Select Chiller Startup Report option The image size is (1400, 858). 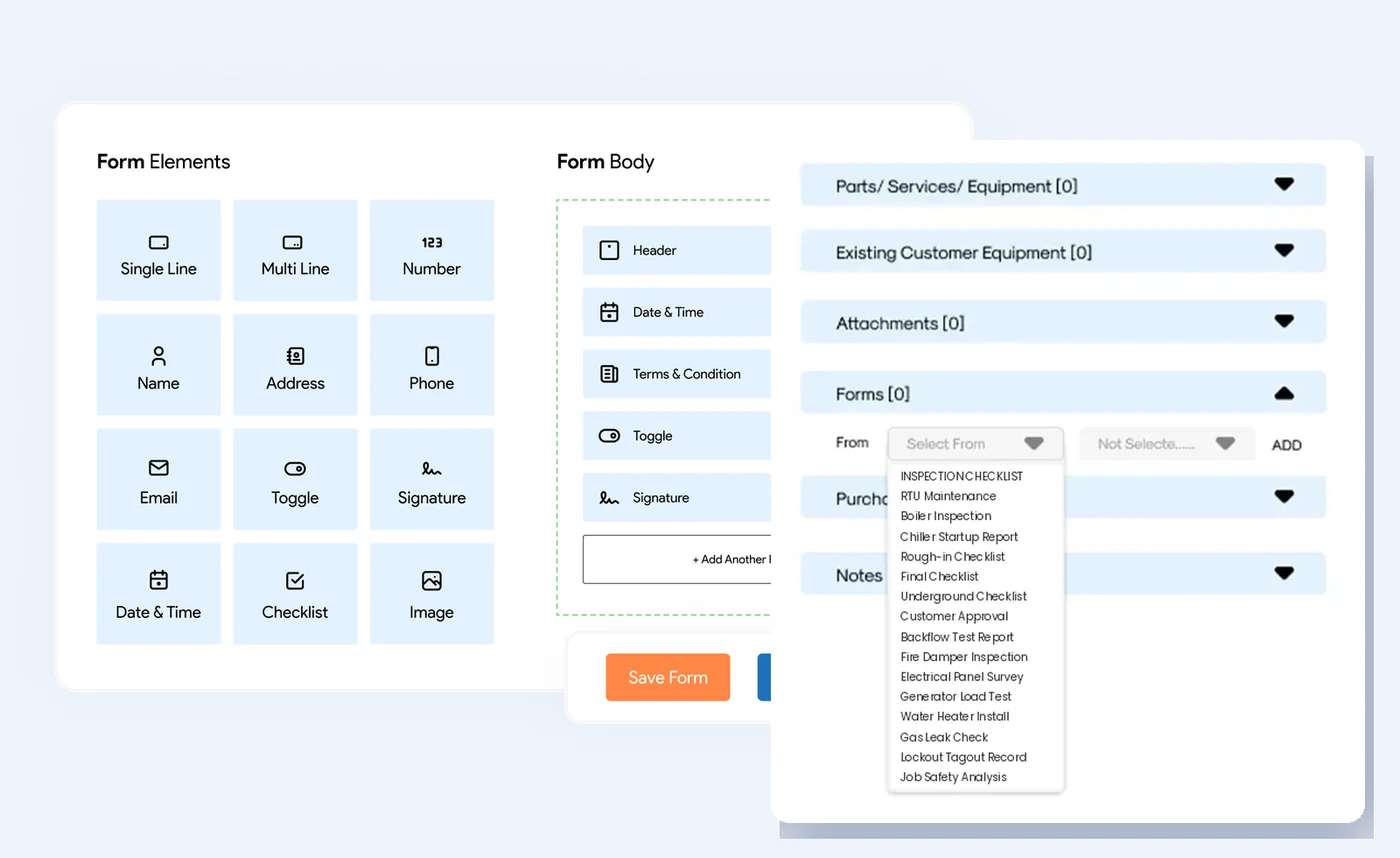(x=959, y=537)
